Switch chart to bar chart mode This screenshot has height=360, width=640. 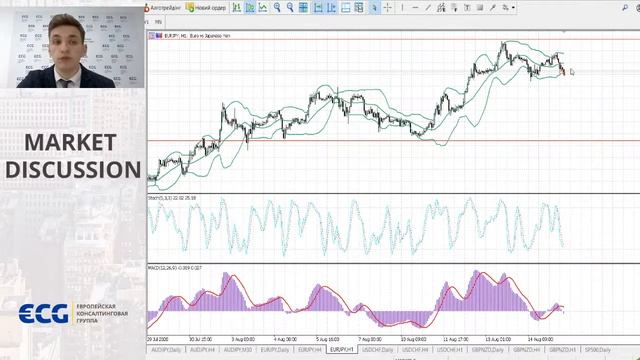[x=237, y=7]
